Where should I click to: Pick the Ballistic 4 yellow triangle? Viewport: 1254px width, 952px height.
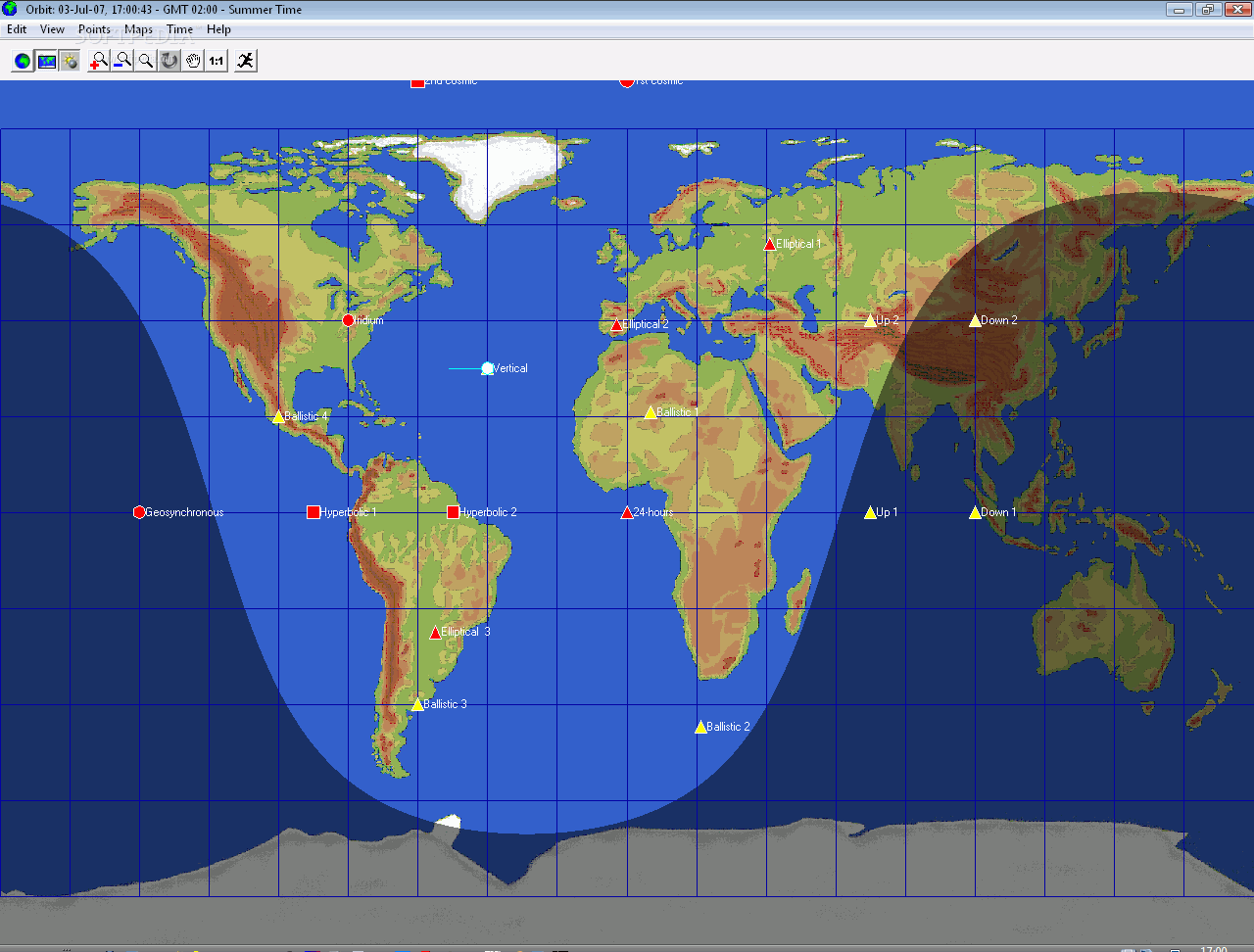pos(278,416)
